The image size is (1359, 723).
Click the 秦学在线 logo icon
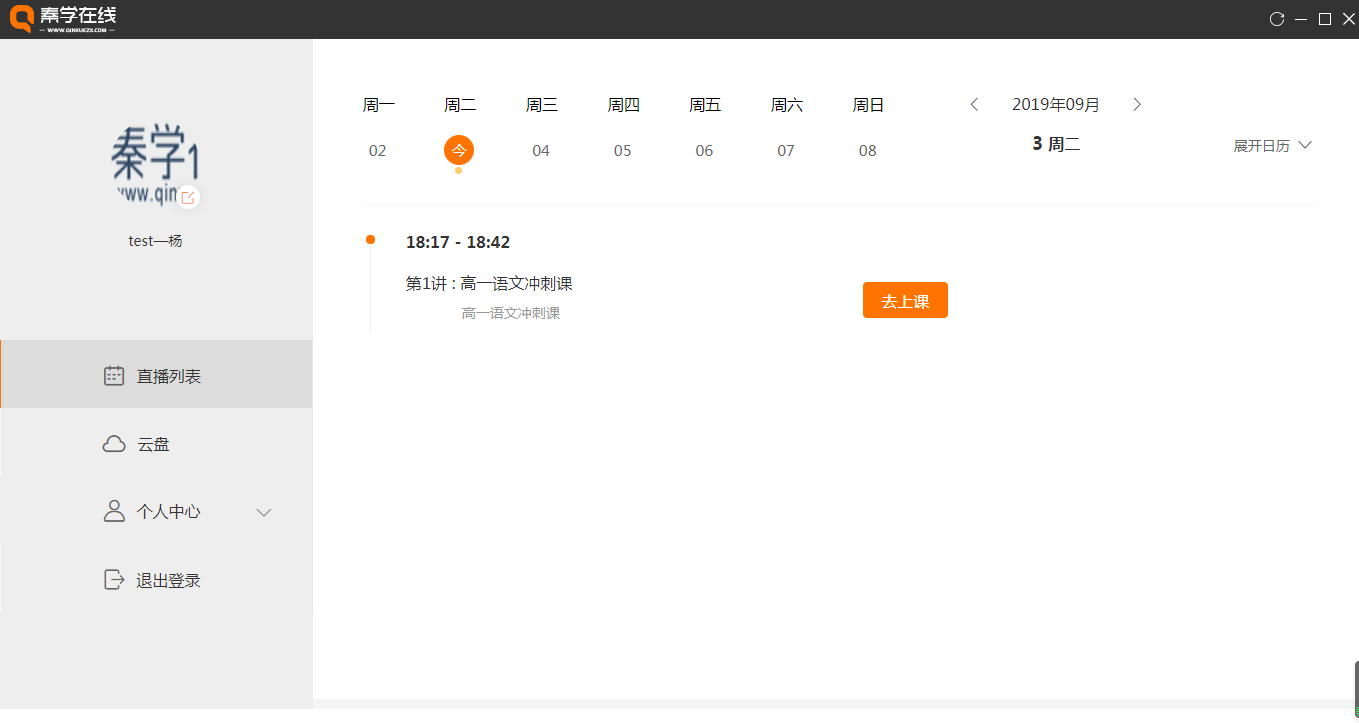[x=22, y=19]
